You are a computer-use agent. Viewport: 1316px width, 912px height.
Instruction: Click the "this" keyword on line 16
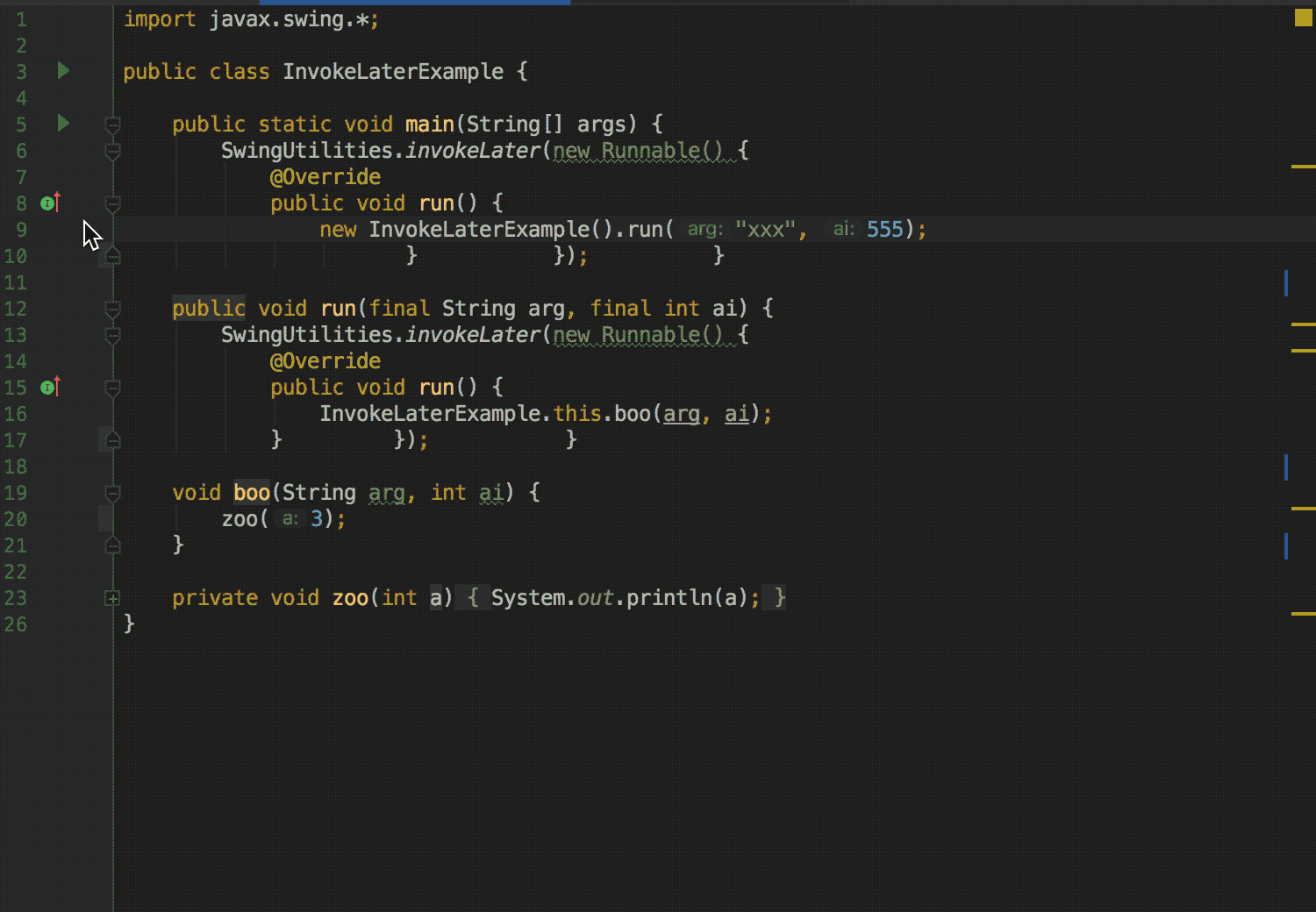(577, 414)
